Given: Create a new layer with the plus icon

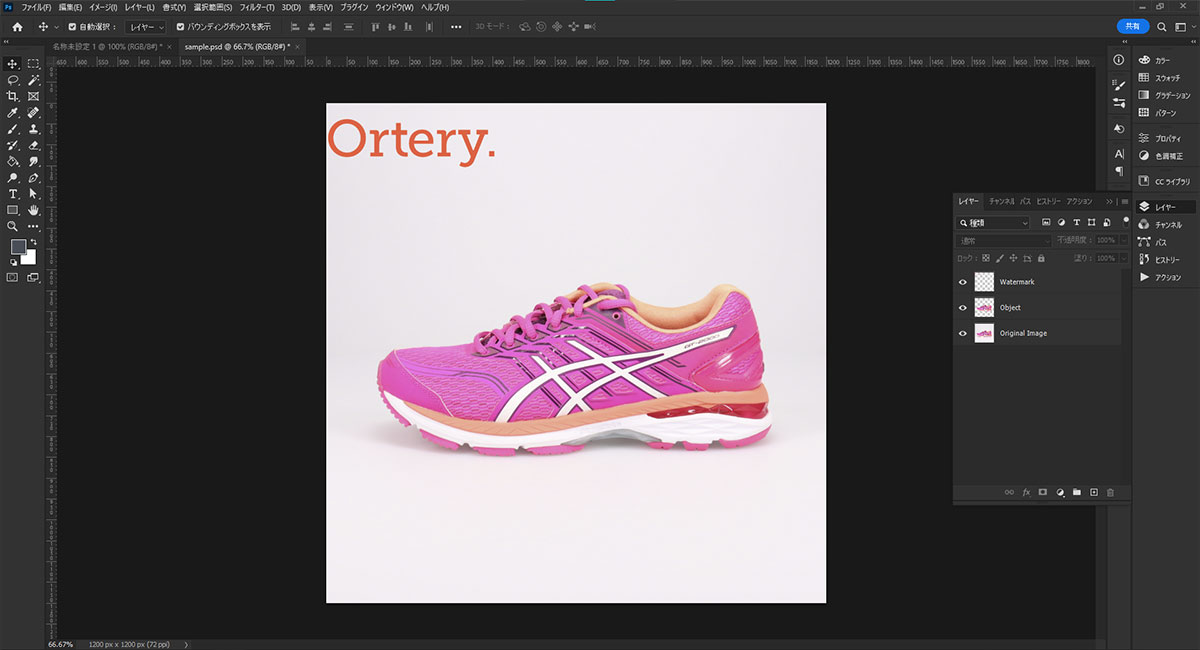Looking at the screenshot, I should click(1094, 492).
